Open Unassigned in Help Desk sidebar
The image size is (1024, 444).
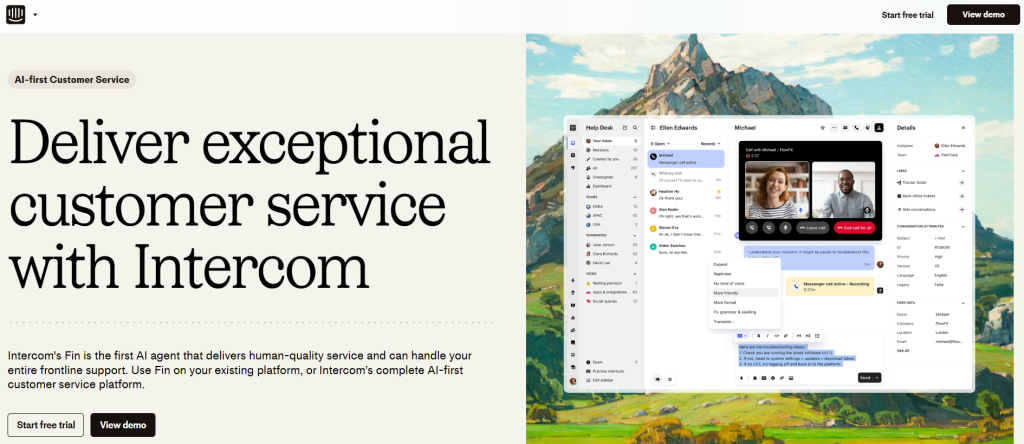pyautogui.click(x=611, y=177)
